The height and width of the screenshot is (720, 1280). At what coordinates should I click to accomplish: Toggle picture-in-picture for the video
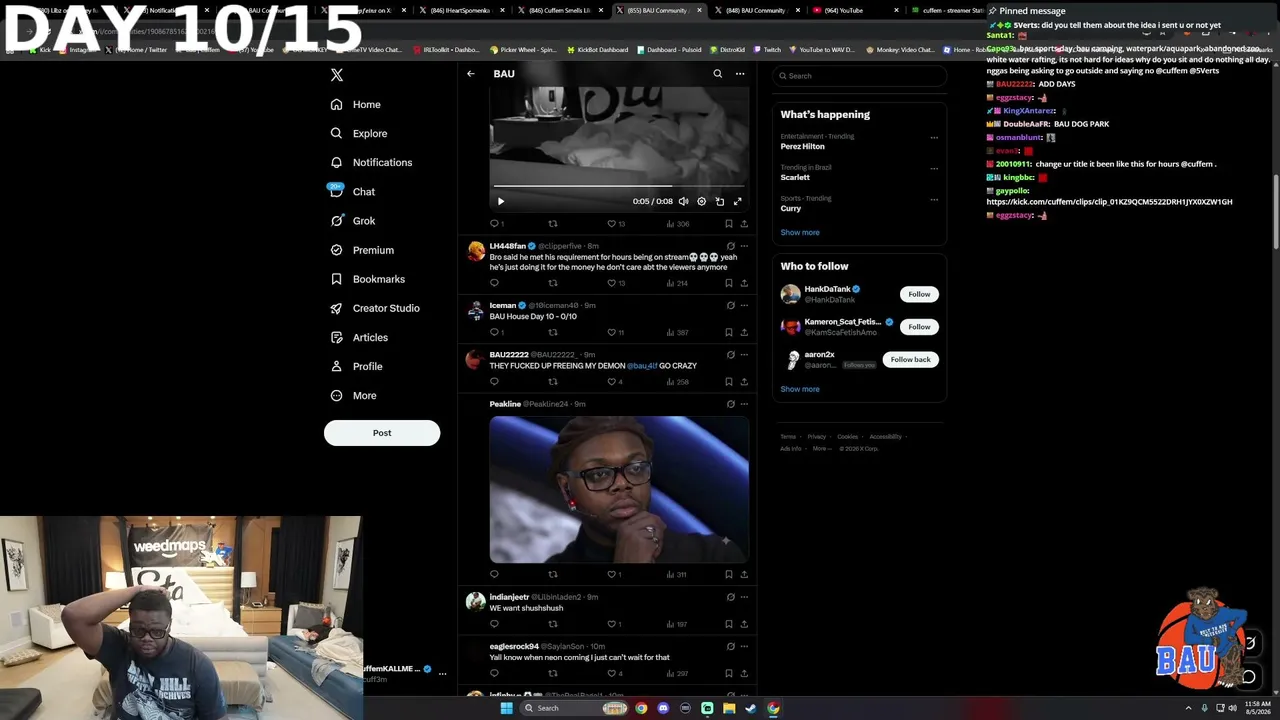coord(720,201)
